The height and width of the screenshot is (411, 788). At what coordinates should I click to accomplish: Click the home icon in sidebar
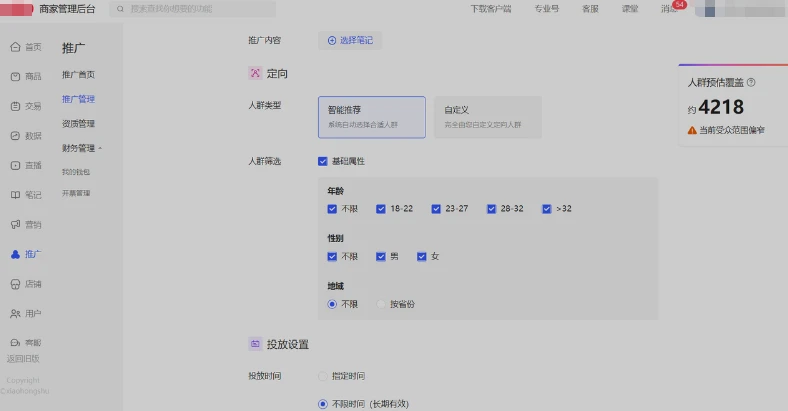tap(16, 47)
